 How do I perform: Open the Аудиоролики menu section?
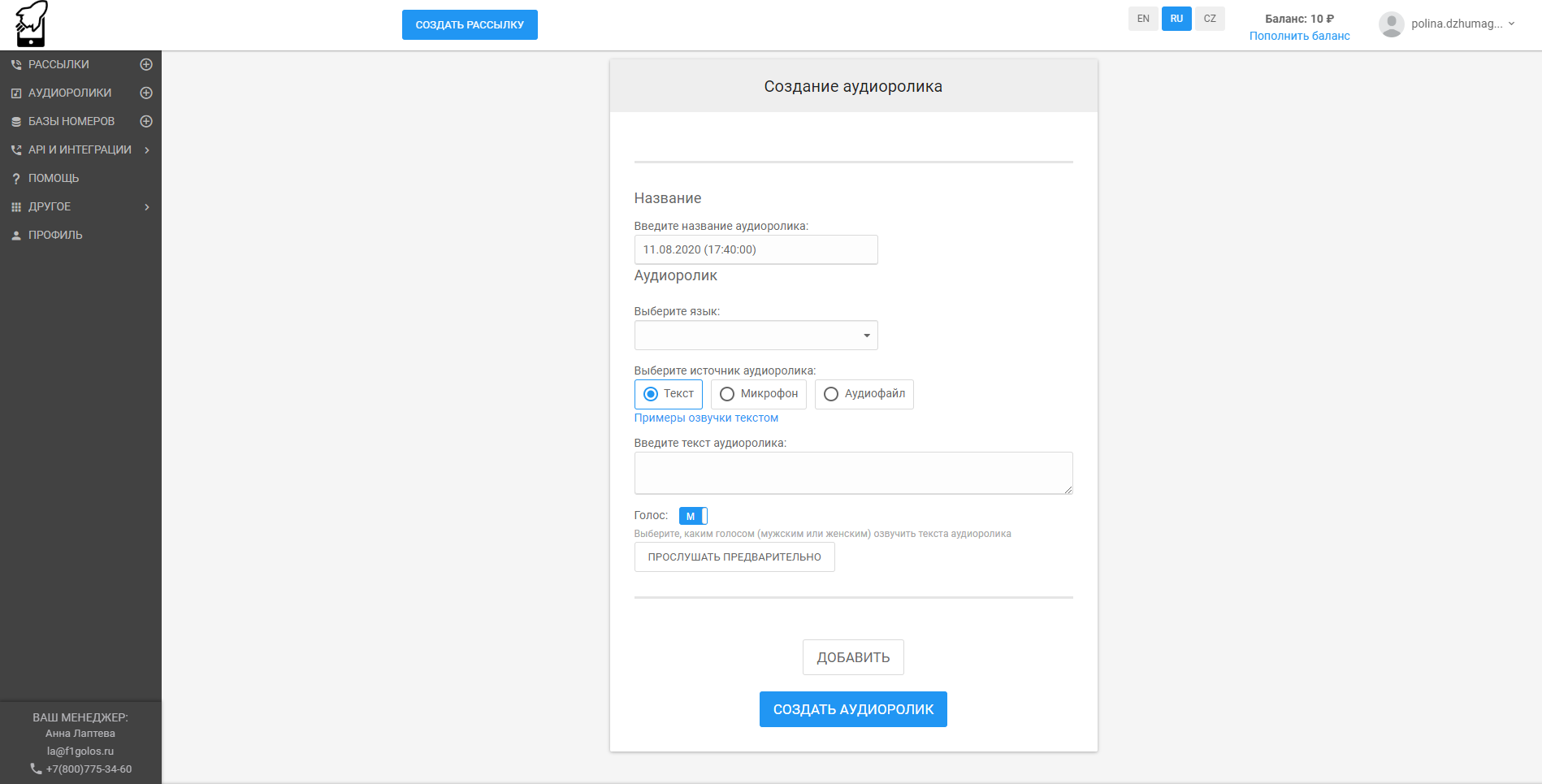pyautogui.click(x=70, y=93)
